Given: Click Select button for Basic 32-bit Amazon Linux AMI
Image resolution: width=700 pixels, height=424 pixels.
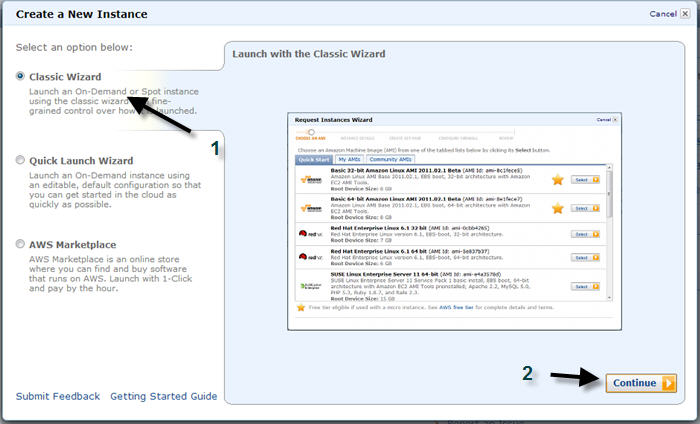Looking at the screenshot, I should pyautogui.click(x=585, y=180).
